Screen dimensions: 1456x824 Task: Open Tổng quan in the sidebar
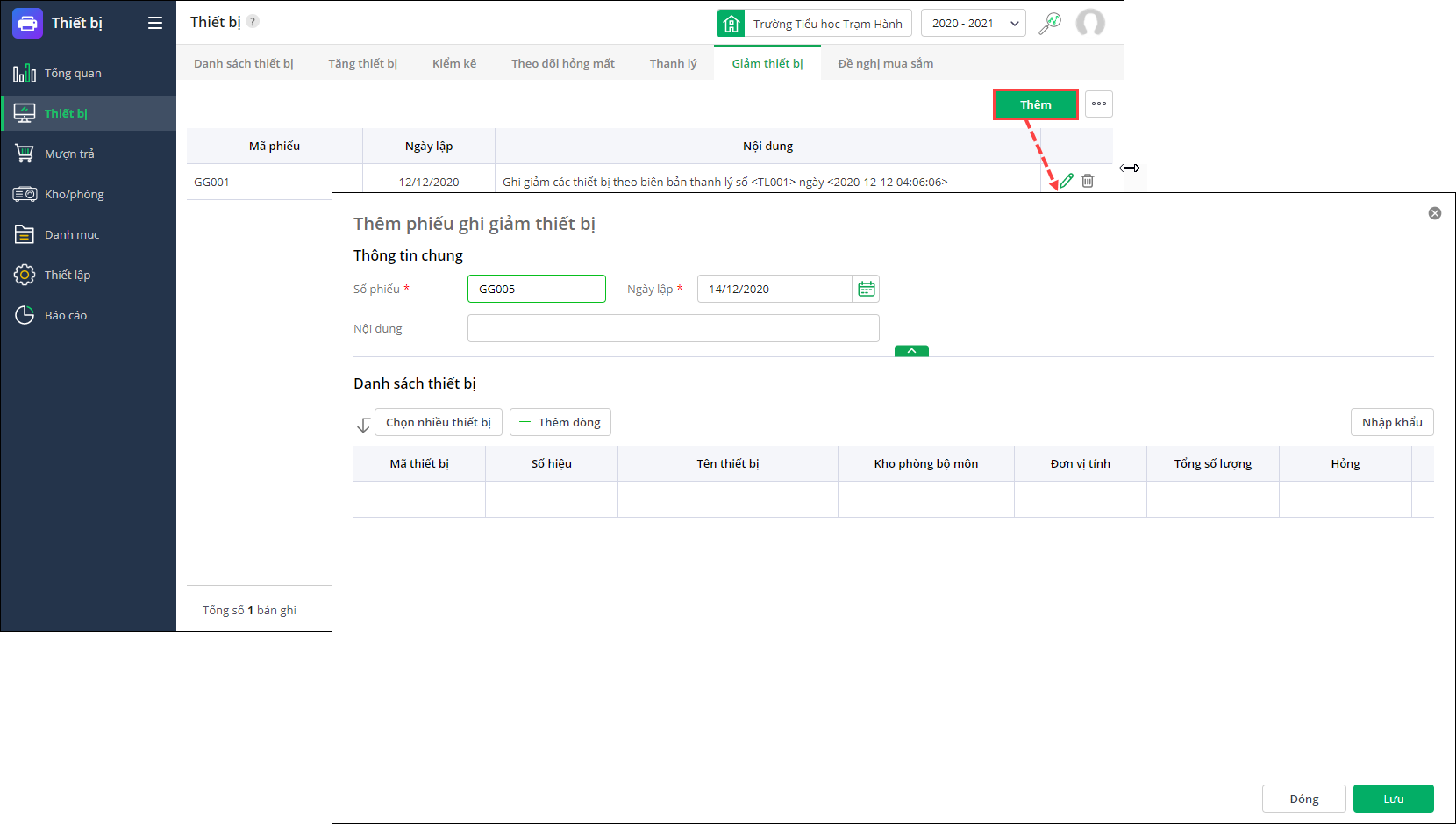[89, 73]
